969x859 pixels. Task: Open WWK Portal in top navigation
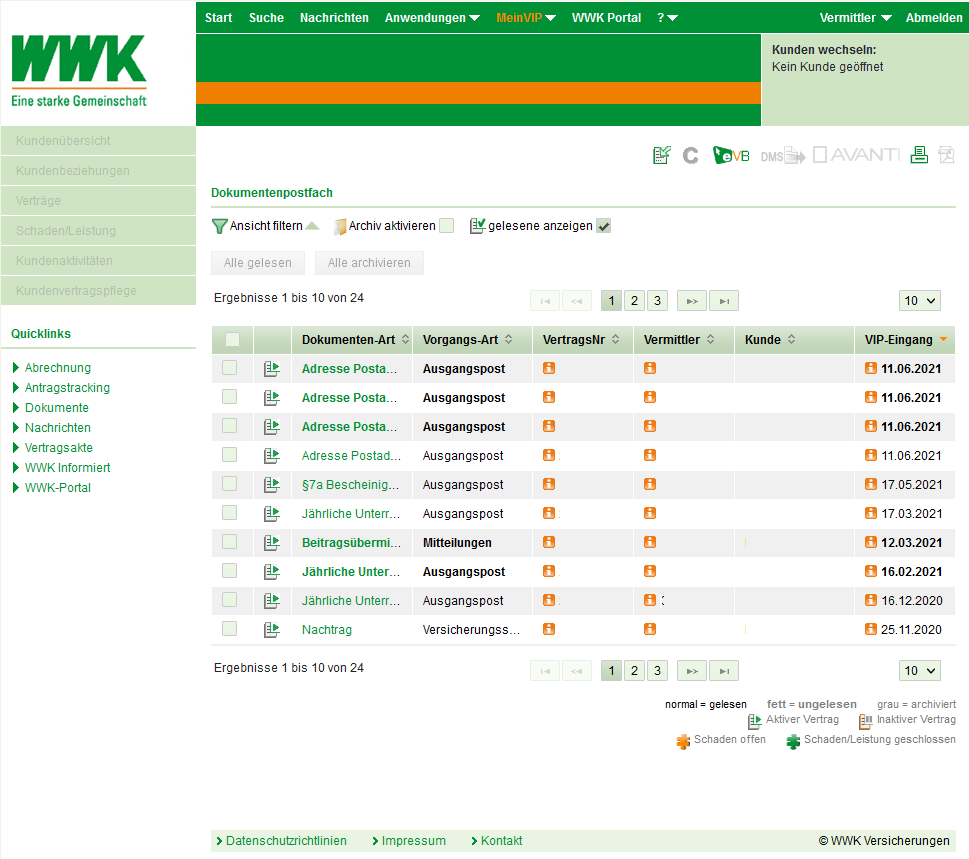[606, 18]
